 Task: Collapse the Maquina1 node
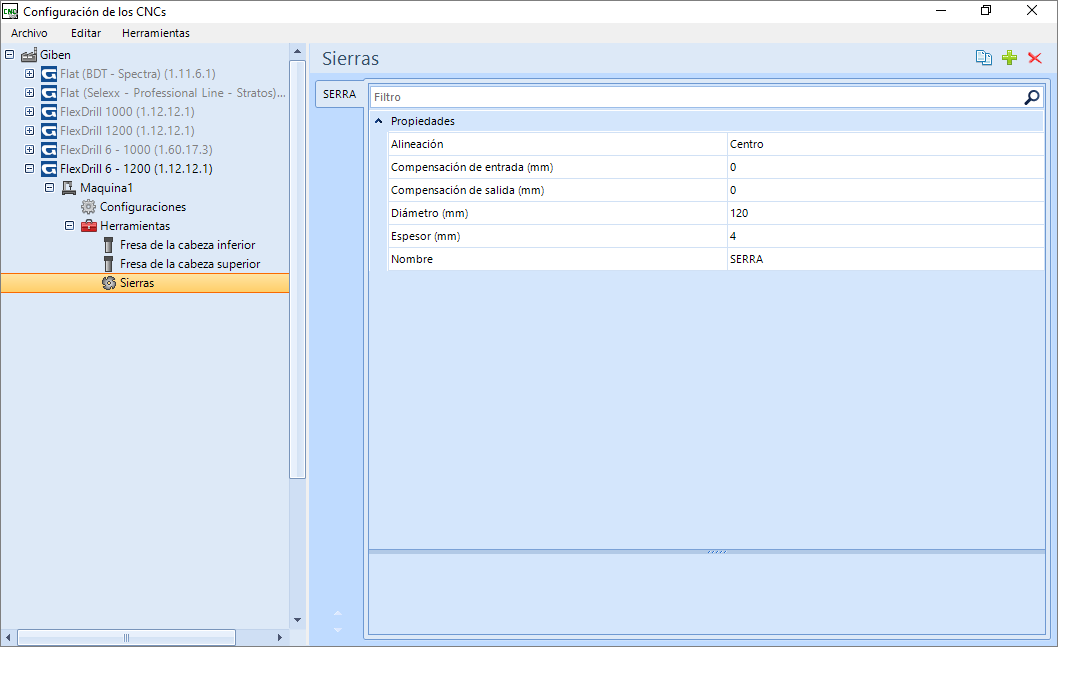click(x=49, y=188)
